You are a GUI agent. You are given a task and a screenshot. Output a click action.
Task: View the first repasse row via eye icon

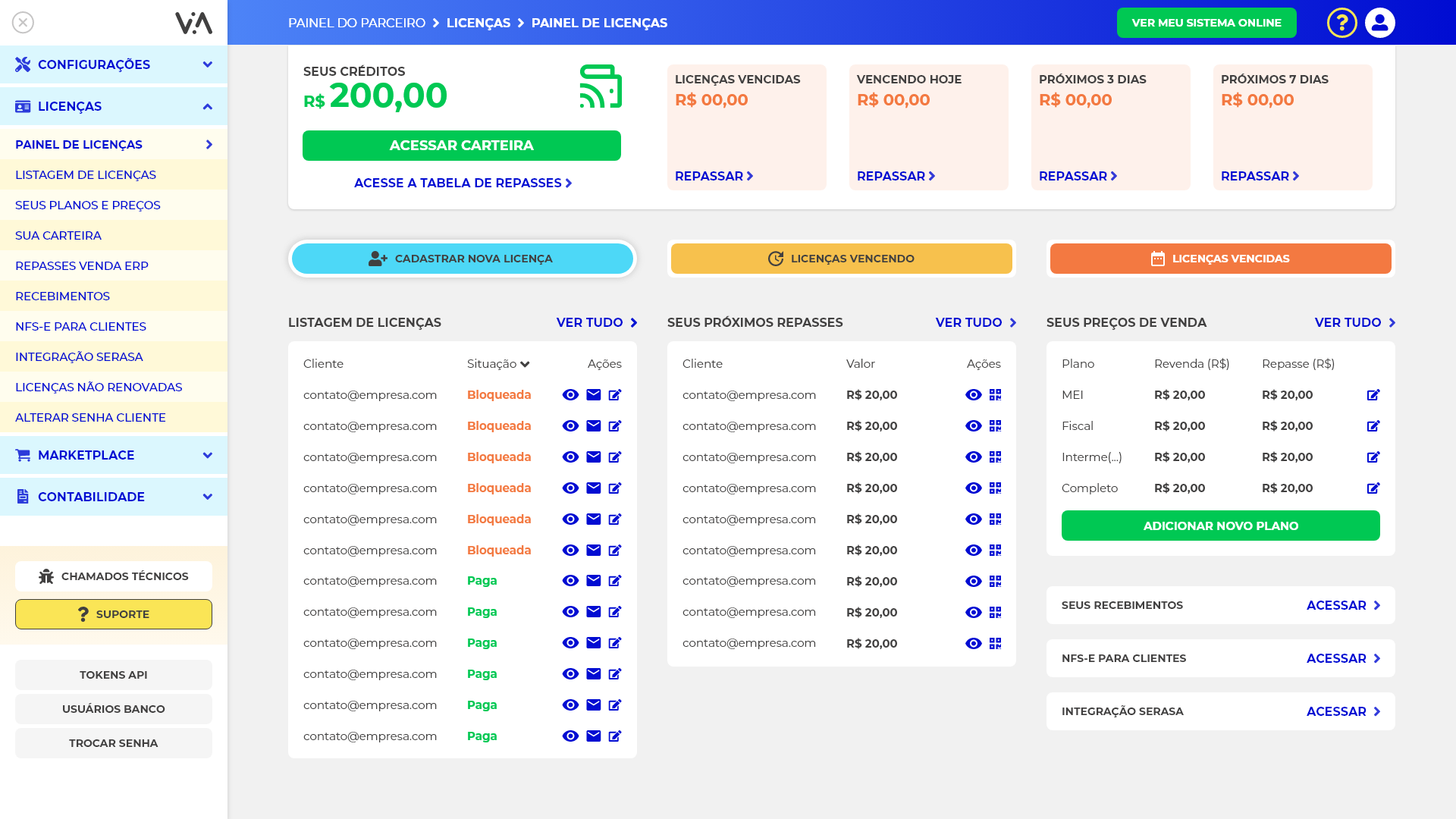[x=974, y=395]
